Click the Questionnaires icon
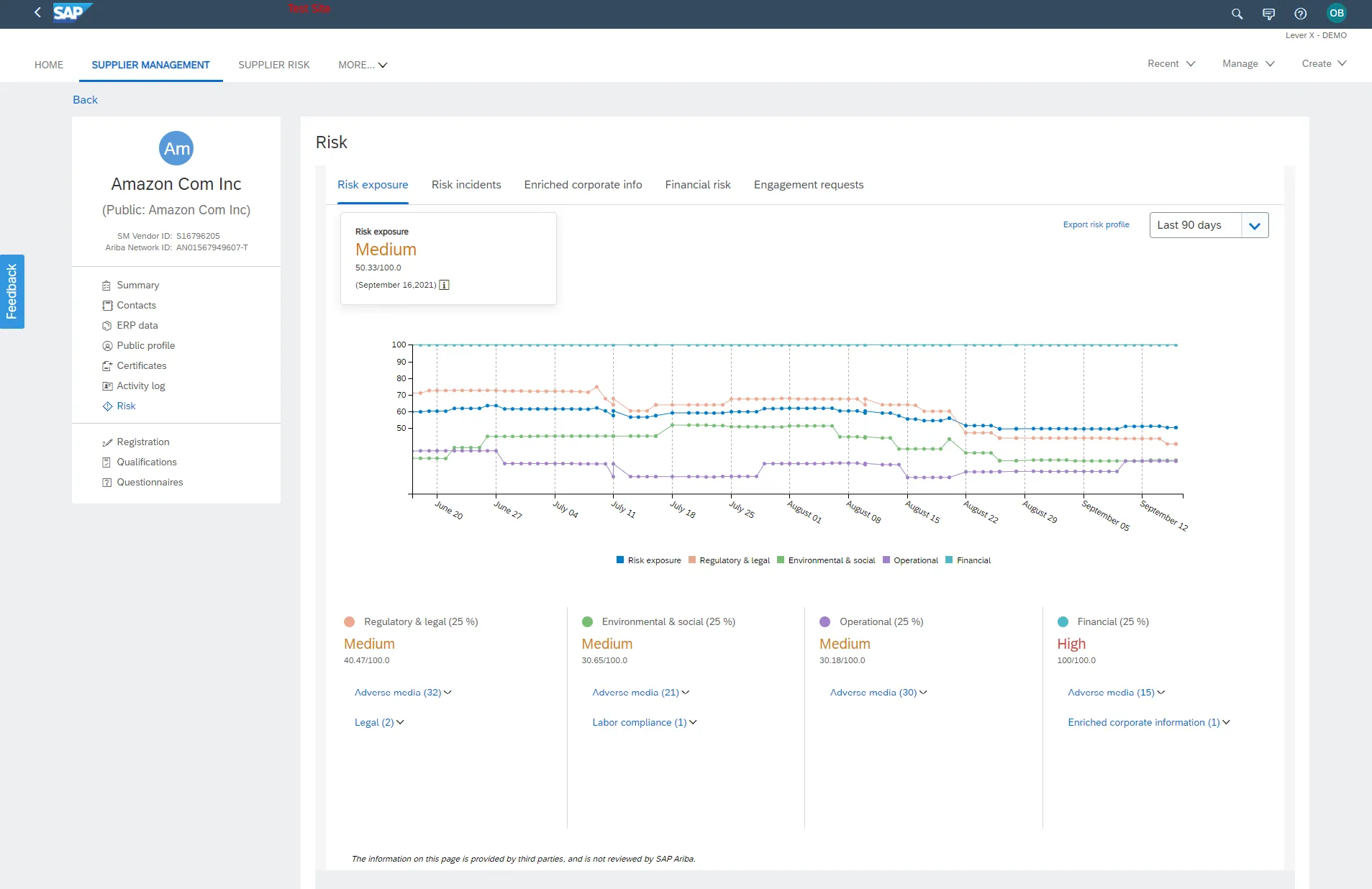 click(x=106, y=483)
